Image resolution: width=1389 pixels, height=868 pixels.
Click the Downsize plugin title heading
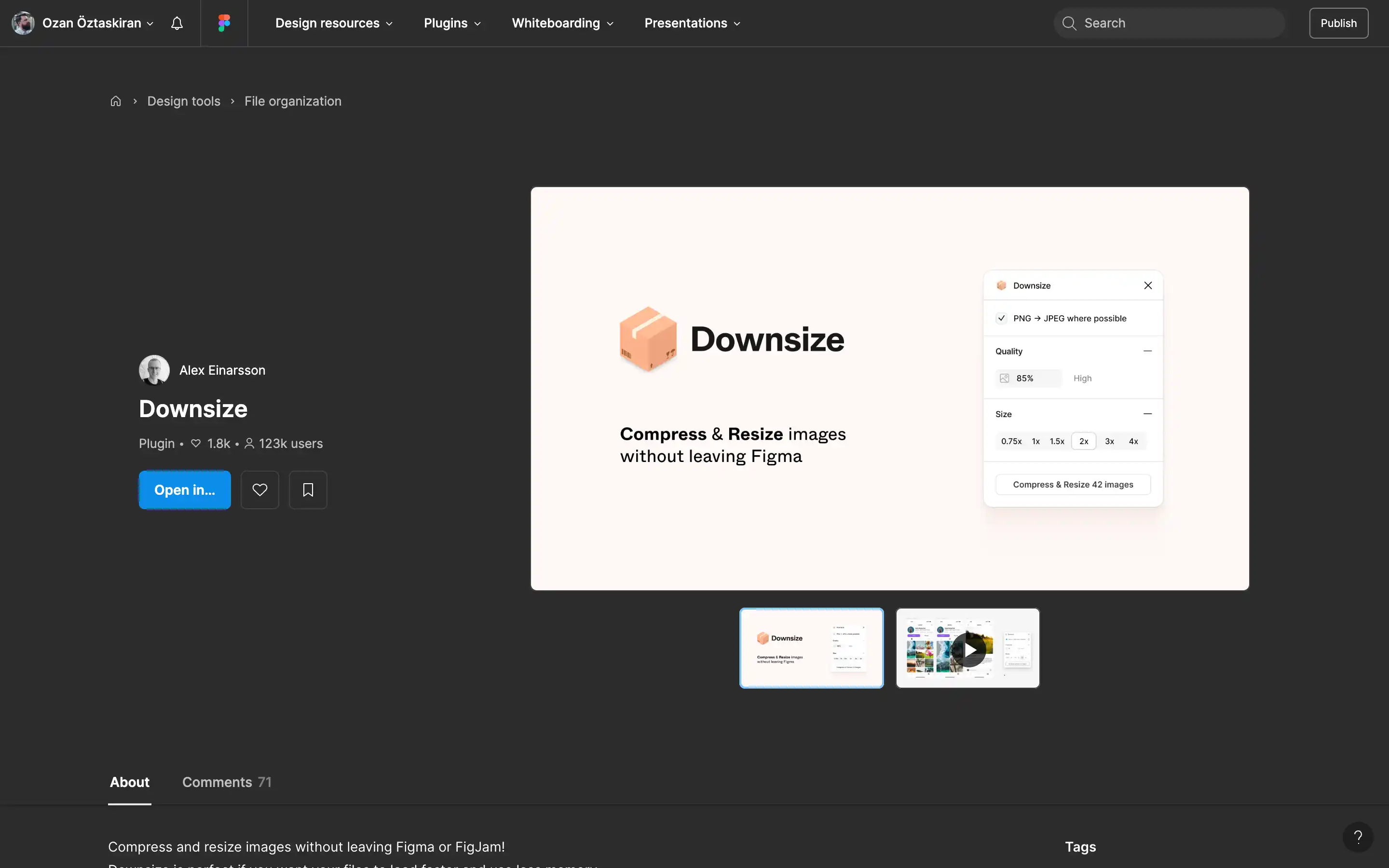[193, 409]
